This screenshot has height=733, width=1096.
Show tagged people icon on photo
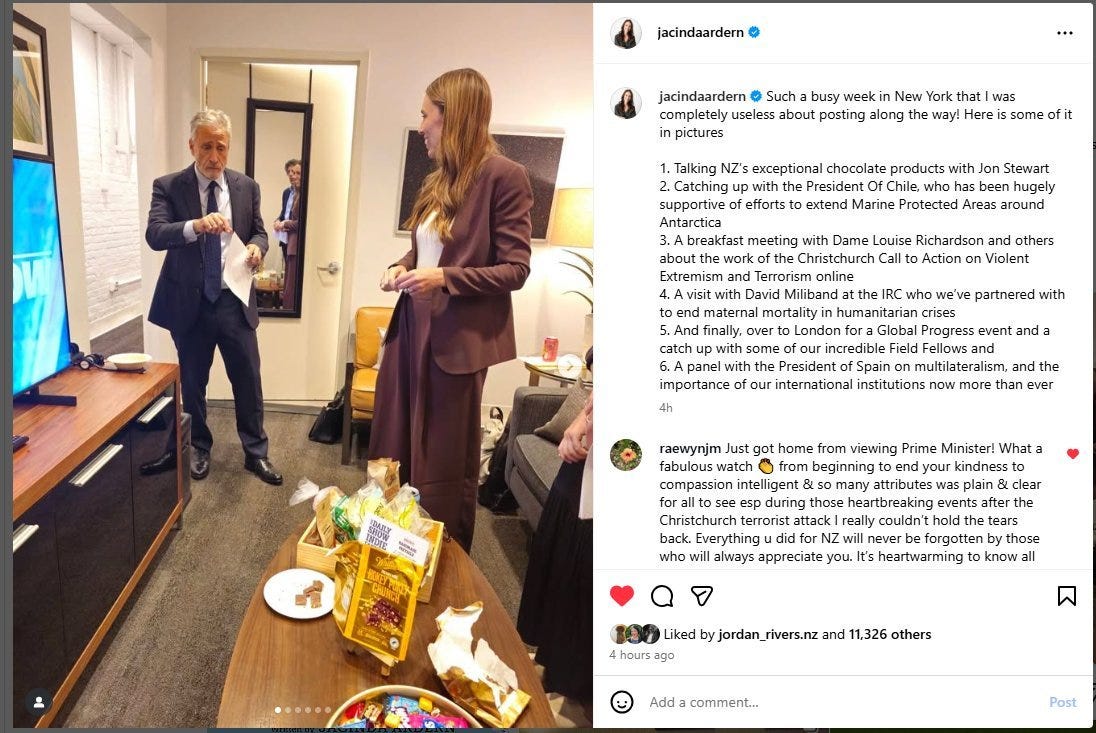(x=39, y=701)
